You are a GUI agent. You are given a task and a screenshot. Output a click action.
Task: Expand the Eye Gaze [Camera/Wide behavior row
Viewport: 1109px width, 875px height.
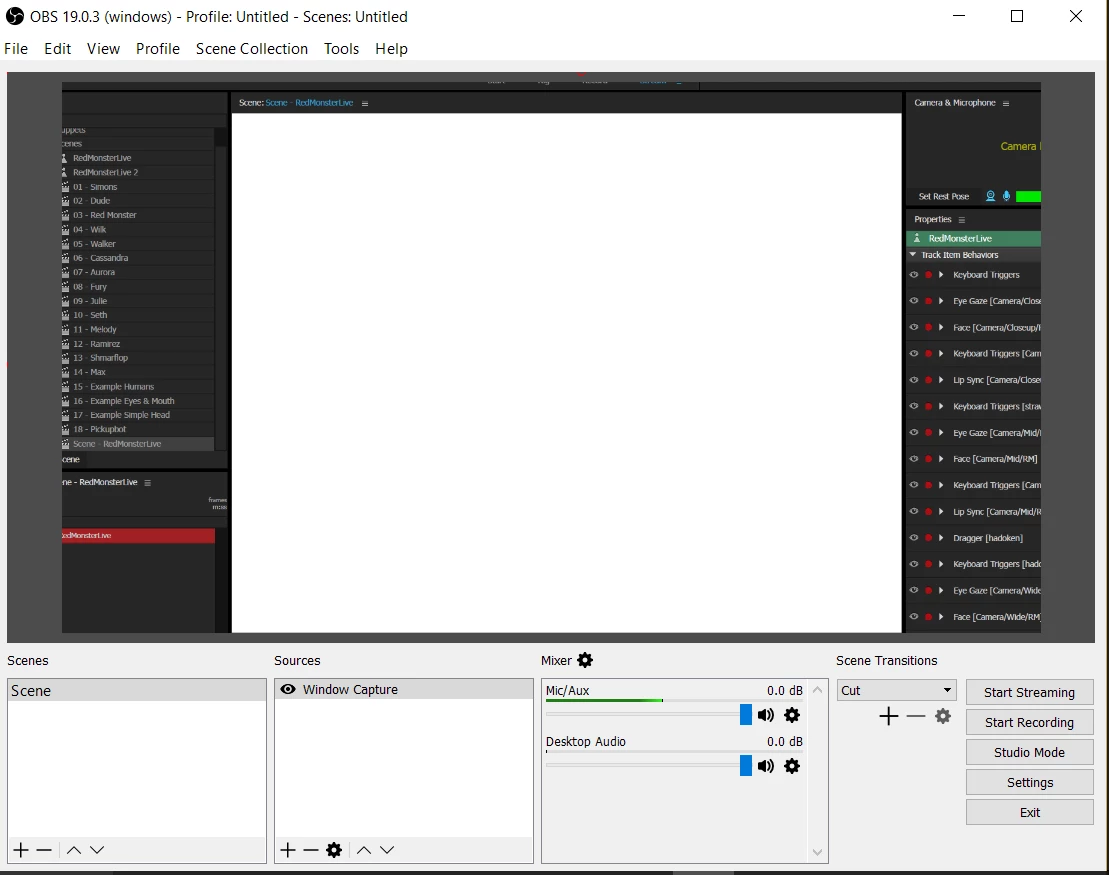pyautogui.click(x=941, y=591)
